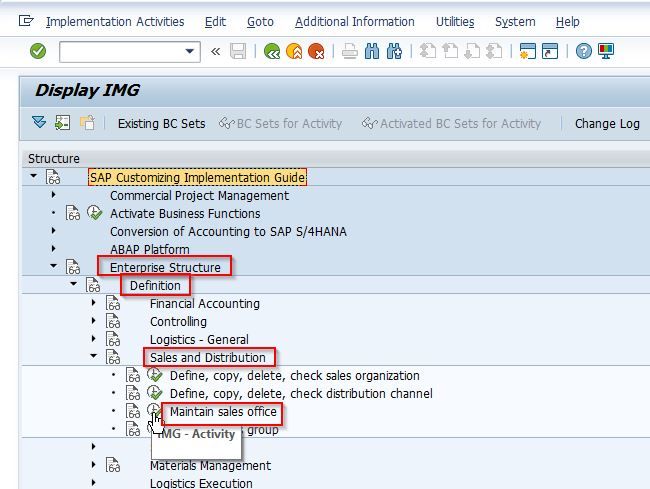Screen dimensions: 650x489
Task: Collapse the Enterprise Structure node
Action: pyautogui.click(x=53, y=266)
